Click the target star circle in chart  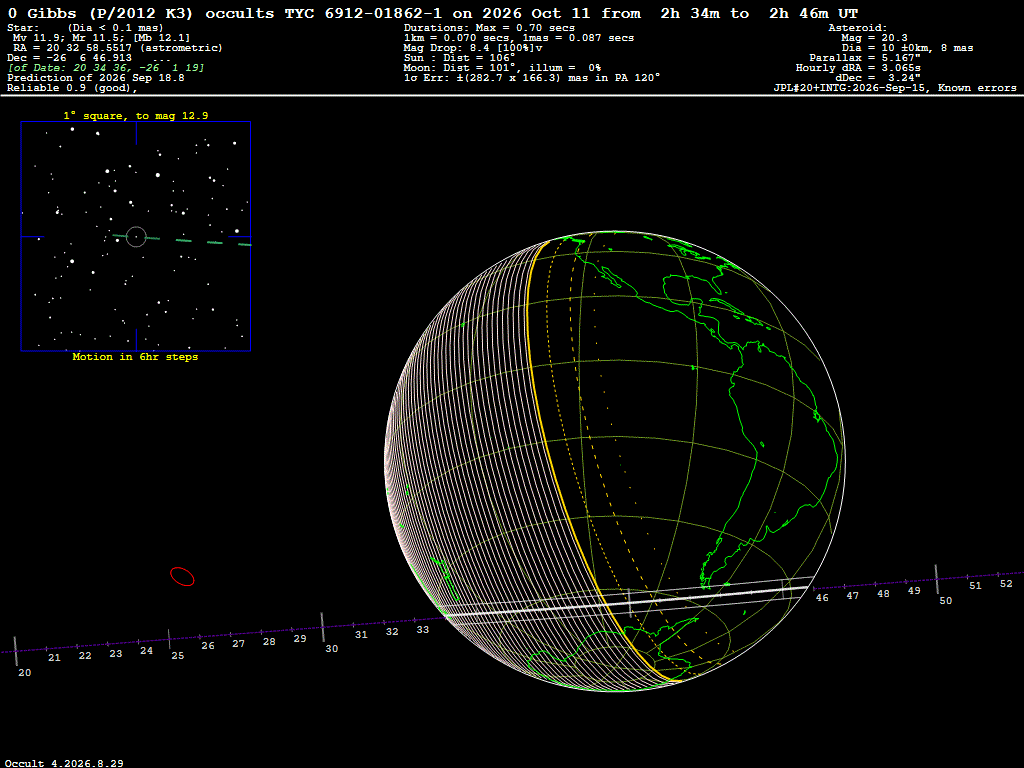coord(136,236)
